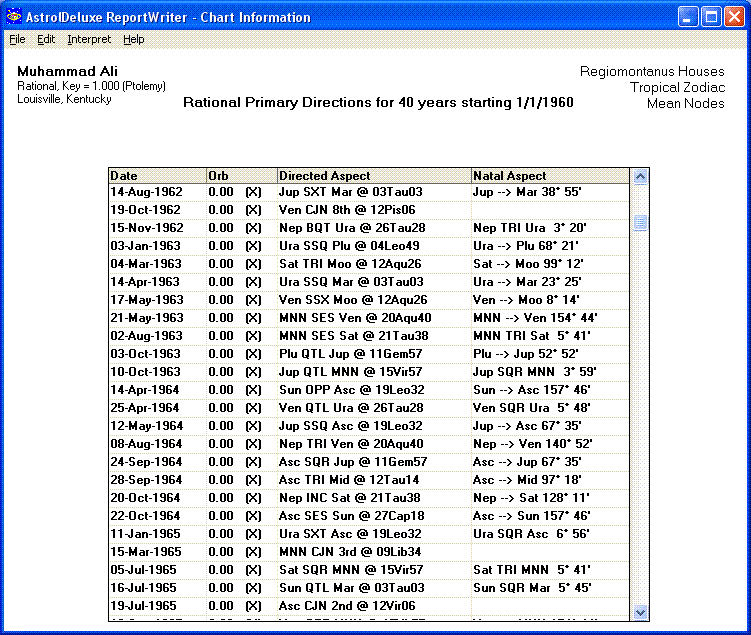Sort by the Directed Aspect column header
Image resolution: width=751 pixels, height=635 pixels.
click(x=373, y=176)
